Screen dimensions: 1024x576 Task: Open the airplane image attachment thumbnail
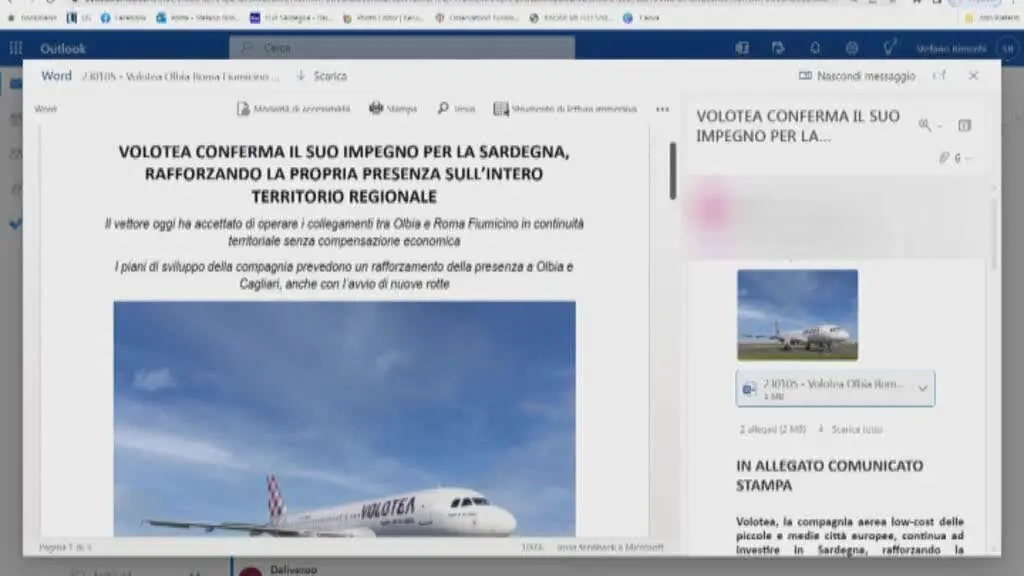797,315
